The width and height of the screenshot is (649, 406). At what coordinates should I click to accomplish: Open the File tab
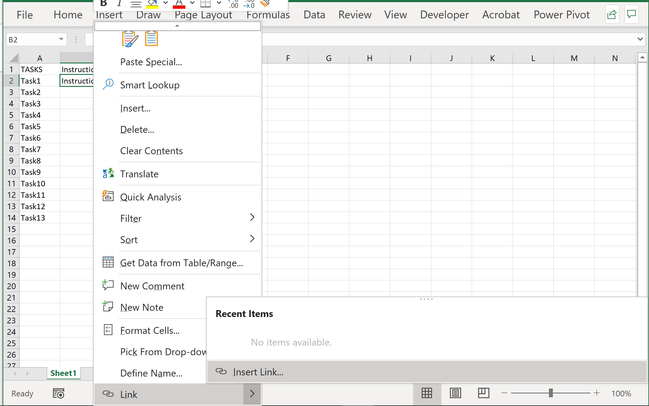pos(24,15)
